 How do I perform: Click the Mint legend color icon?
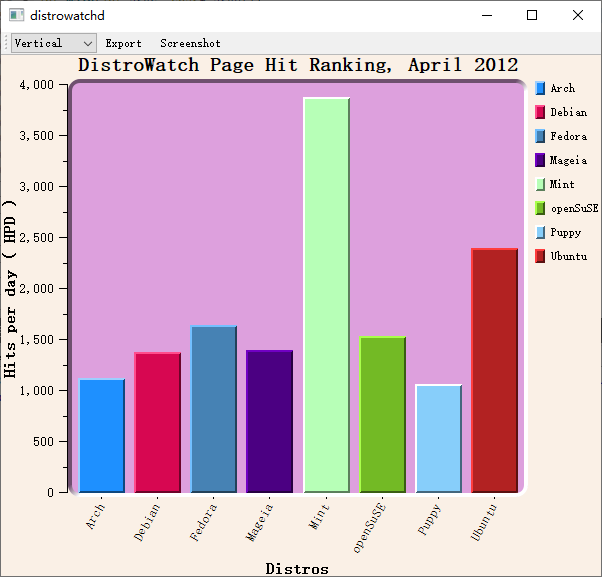[x=540, y=185]
